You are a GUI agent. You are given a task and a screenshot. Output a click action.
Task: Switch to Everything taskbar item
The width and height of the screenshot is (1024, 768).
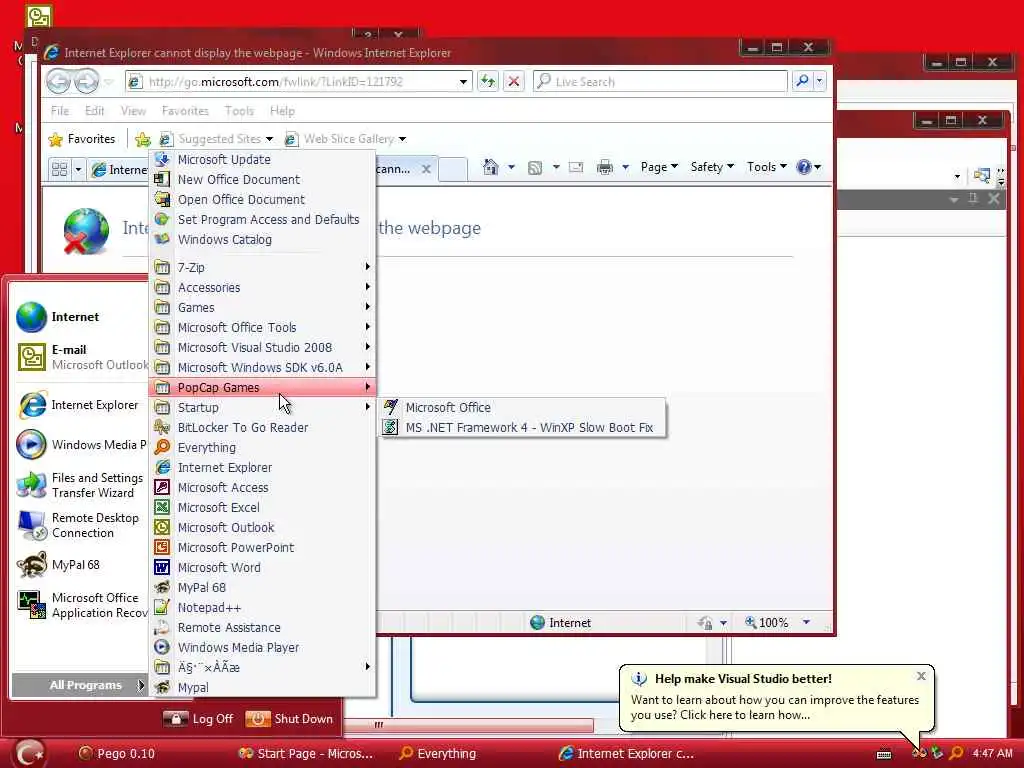[x=438, y=754]
